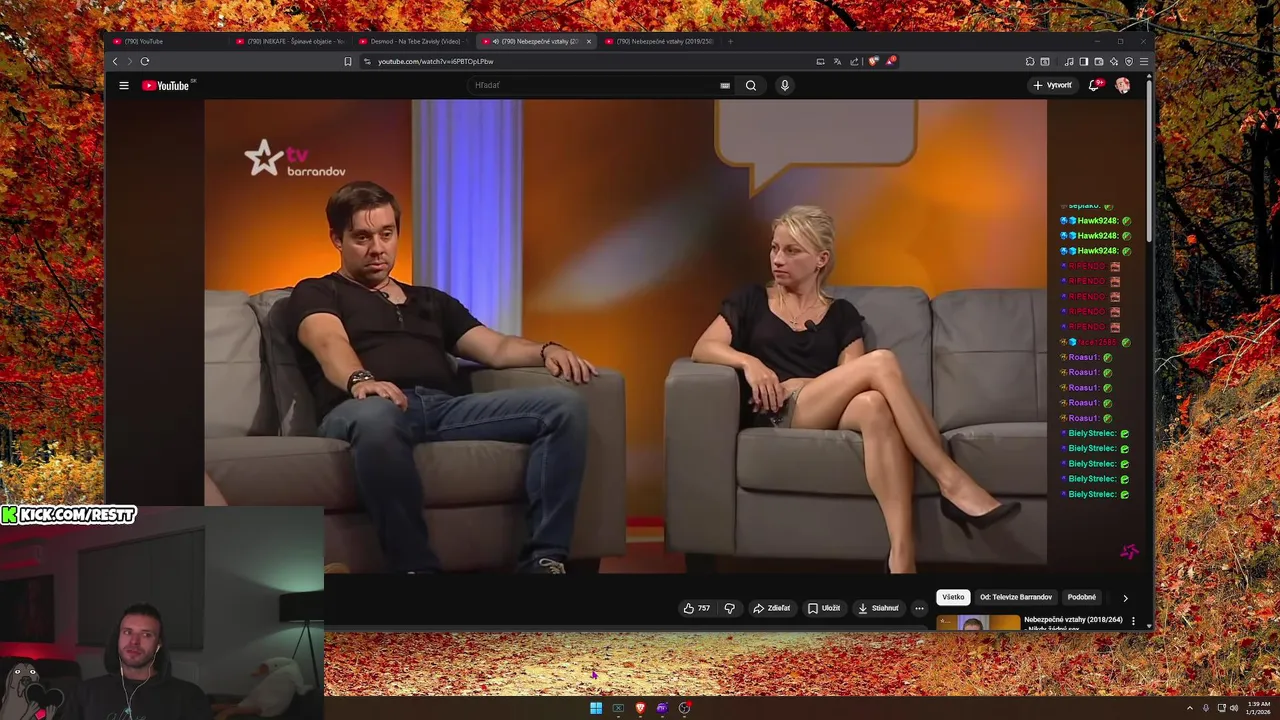The height and width of the screenshot is (720, 1280).
Task: Open the purple app icon in taskbar
Action: point(662,708)
